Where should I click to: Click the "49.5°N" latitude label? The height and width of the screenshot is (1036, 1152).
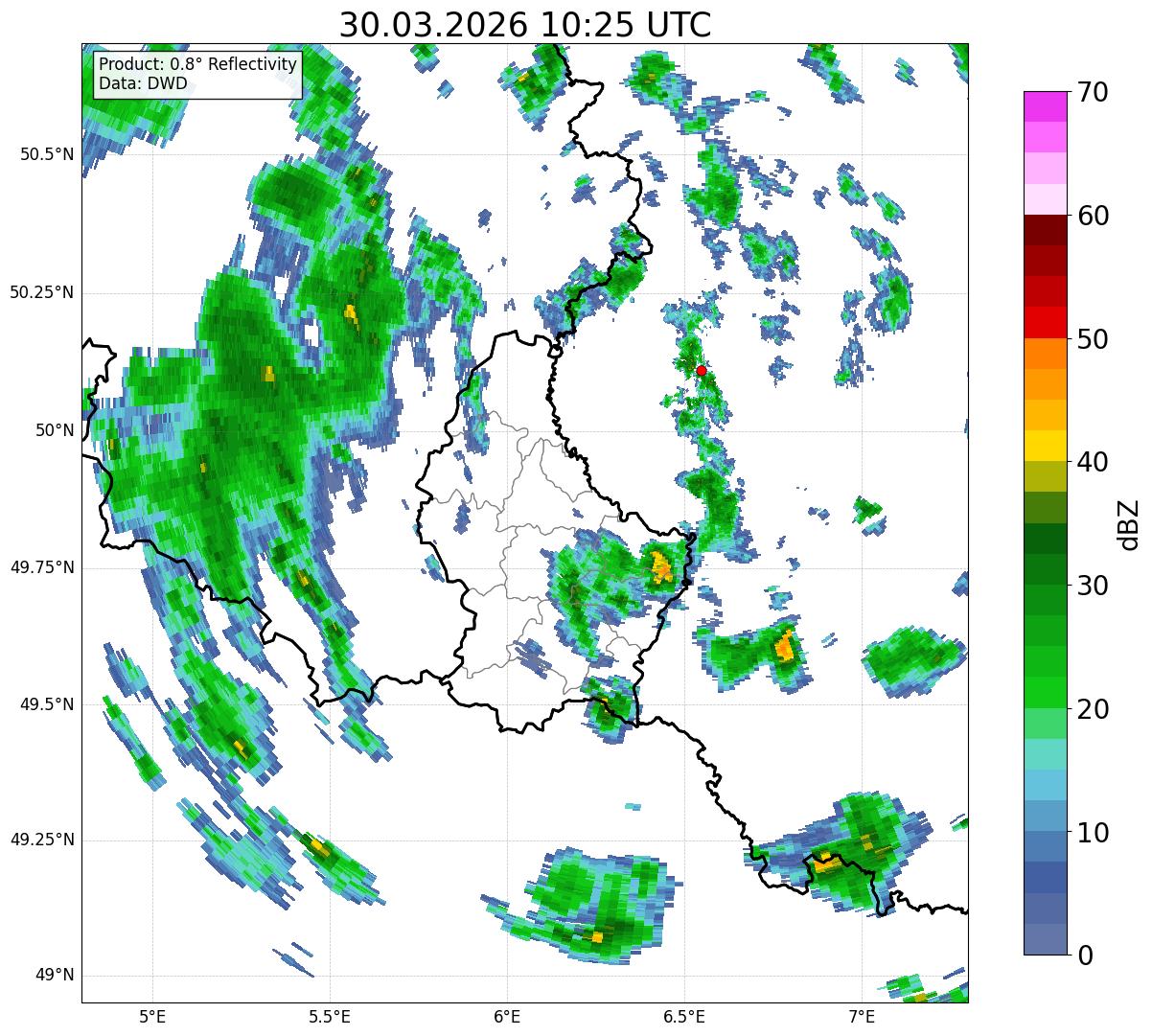click(47, 704)
